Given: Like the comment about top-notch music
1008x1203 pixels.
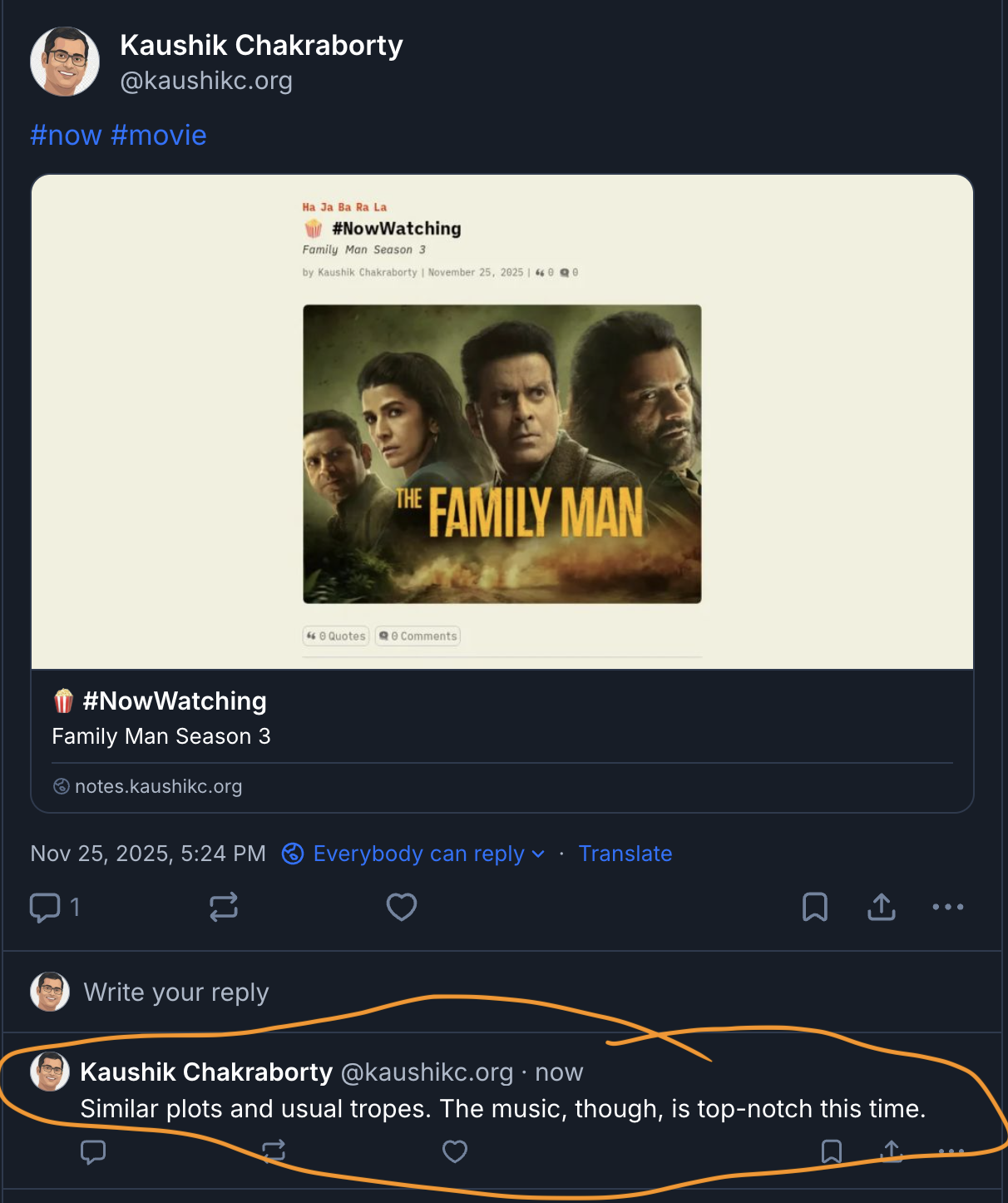Looking at the screenshot, I should coord(455,1151).
